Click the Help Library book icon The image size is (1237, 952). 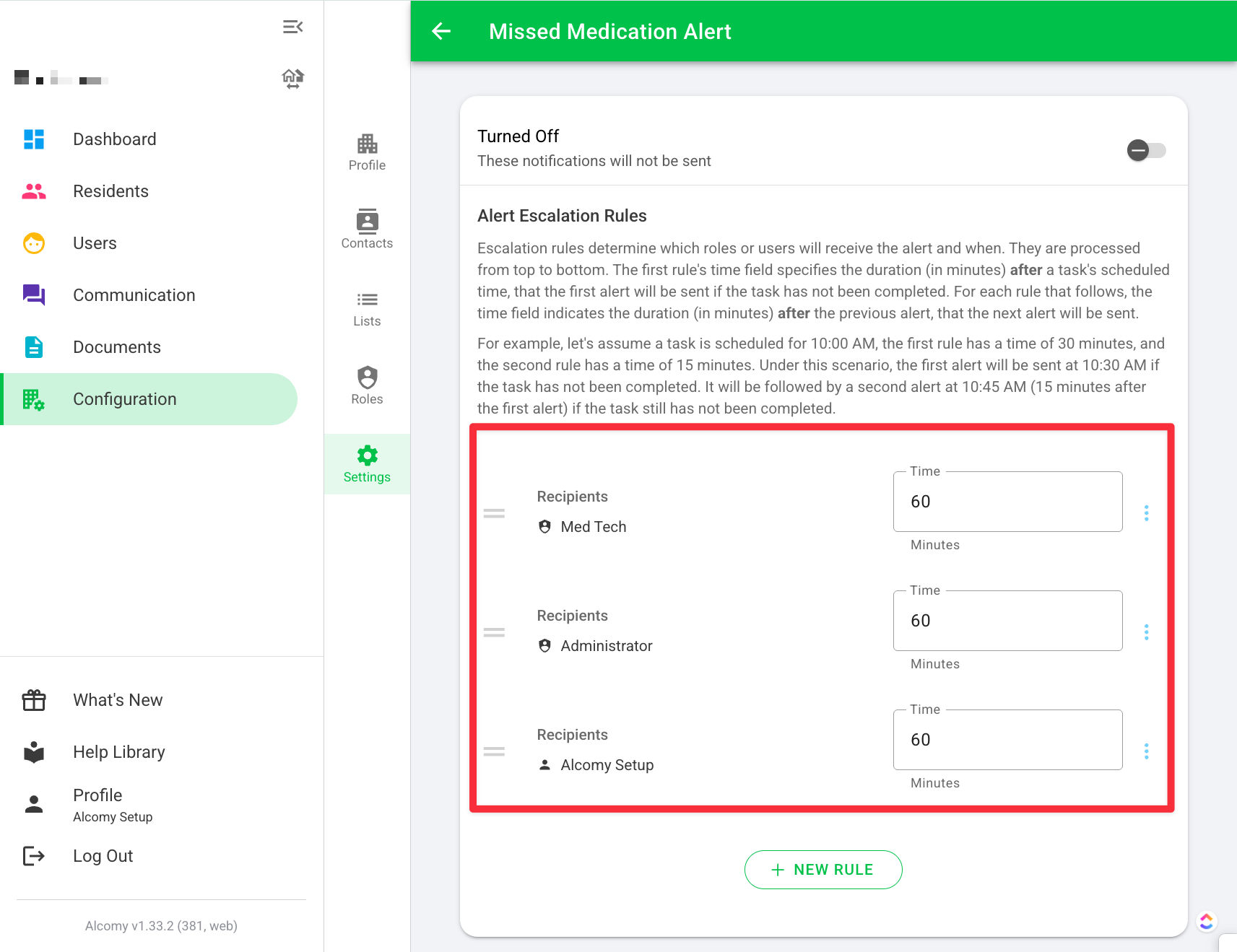(34, 752)
